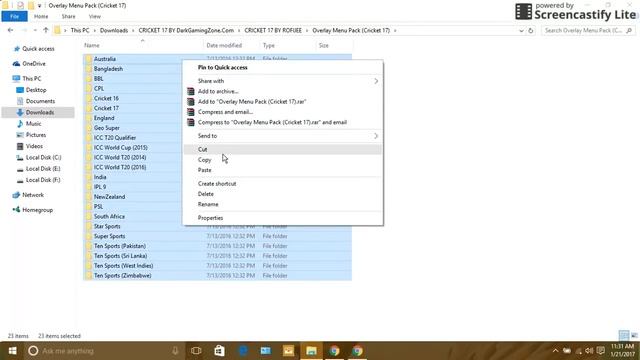Select the Super Sports folder
640x360 pixels.
(109, 236)
